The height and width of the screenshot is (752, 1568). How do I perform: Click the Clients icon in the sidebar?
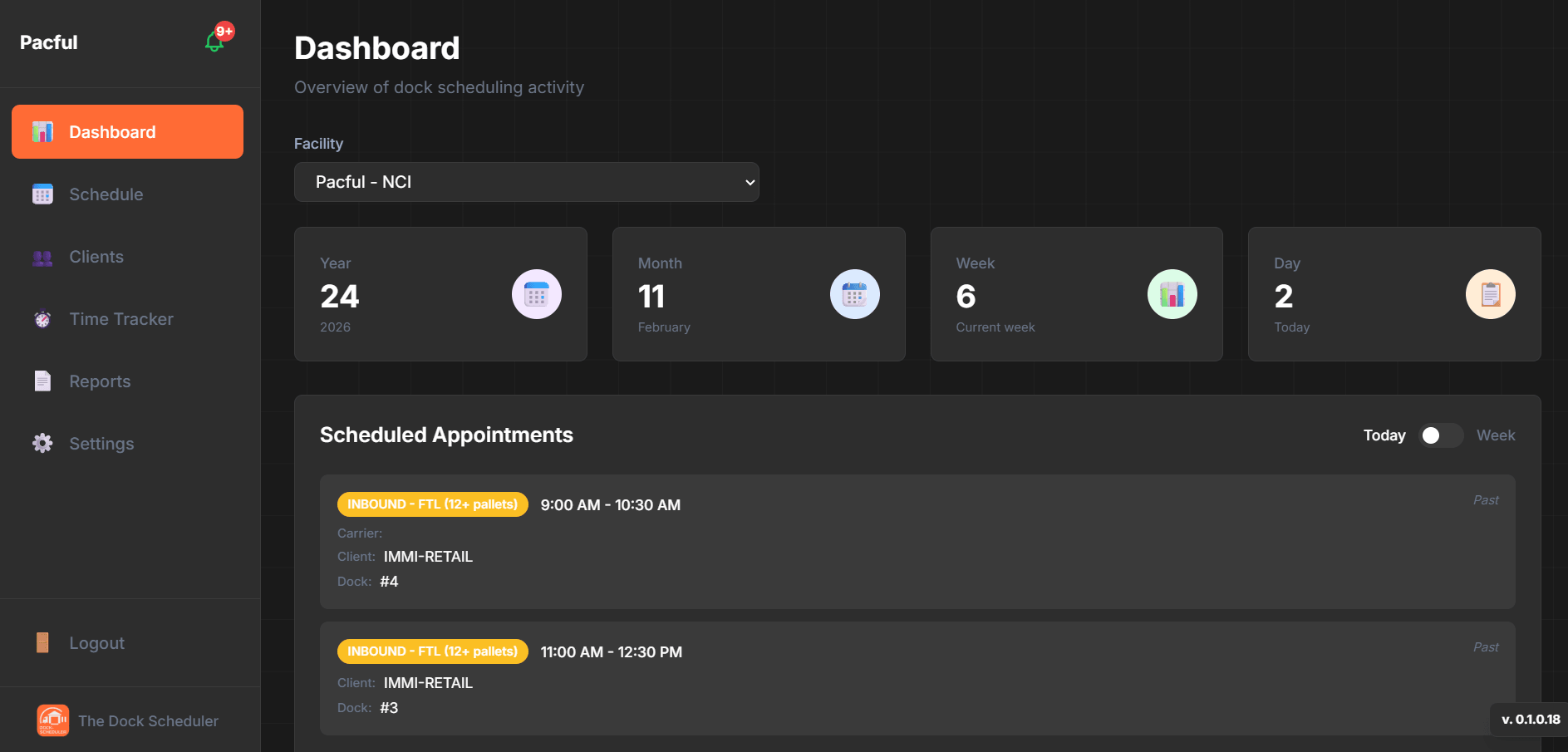click(42, 257)
